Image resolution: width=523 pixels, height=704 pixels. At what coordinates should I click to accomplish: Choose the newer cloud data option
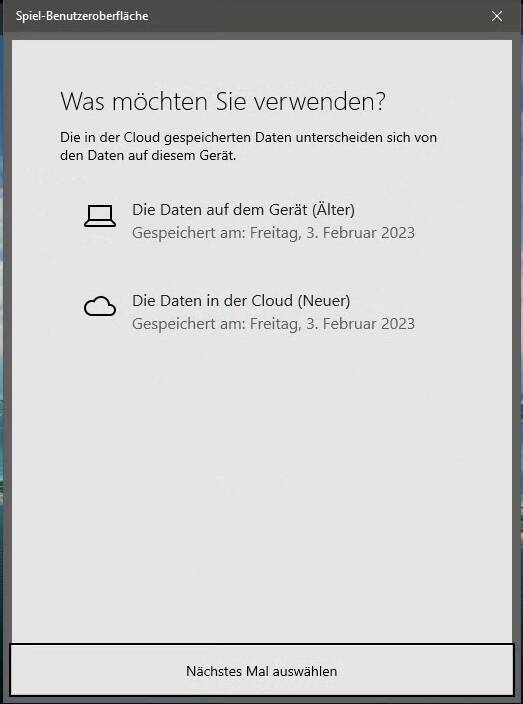(249, 312)
